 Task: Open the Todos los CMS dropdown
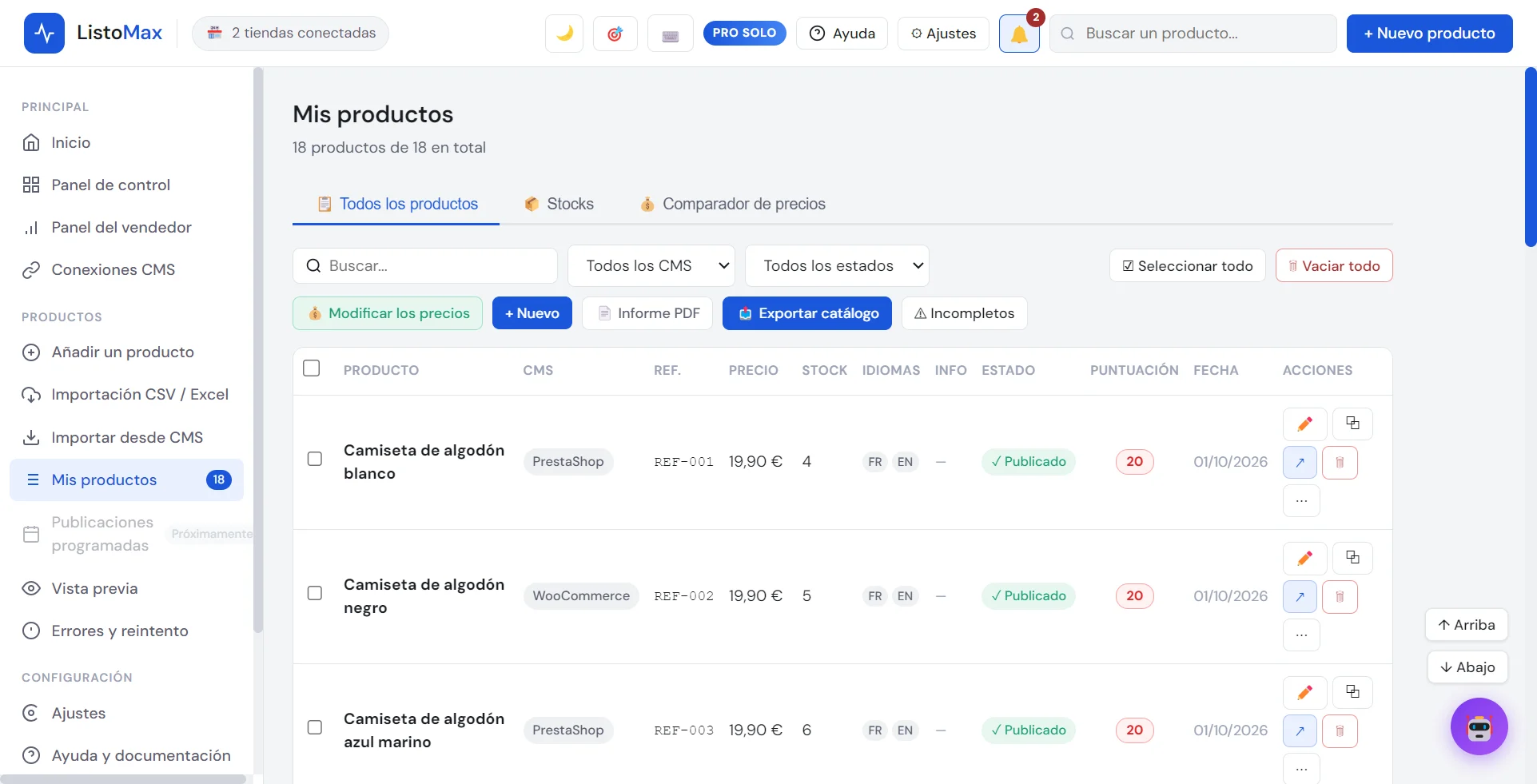point(651,265)
